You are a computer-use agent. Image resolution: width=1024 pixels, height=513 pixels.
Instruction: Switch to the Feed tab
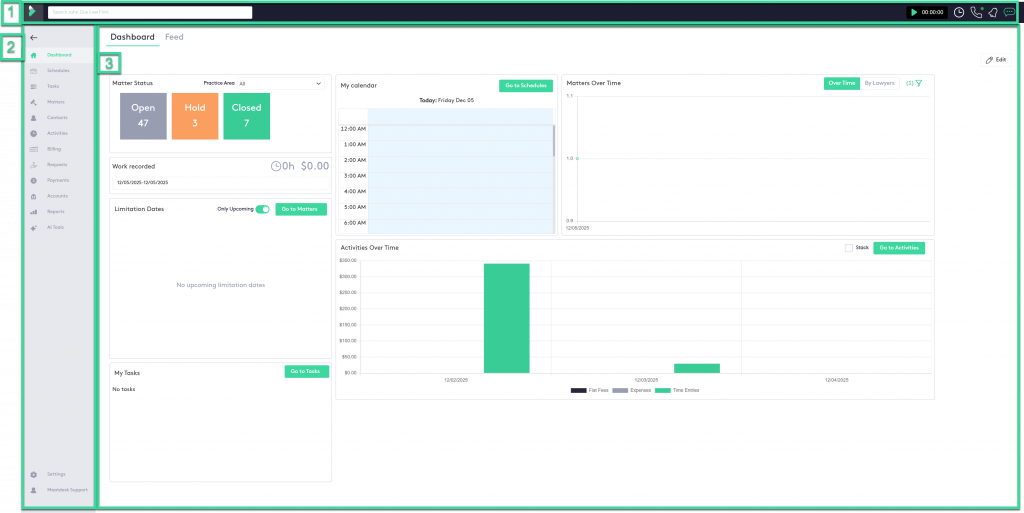pos(174,37)
